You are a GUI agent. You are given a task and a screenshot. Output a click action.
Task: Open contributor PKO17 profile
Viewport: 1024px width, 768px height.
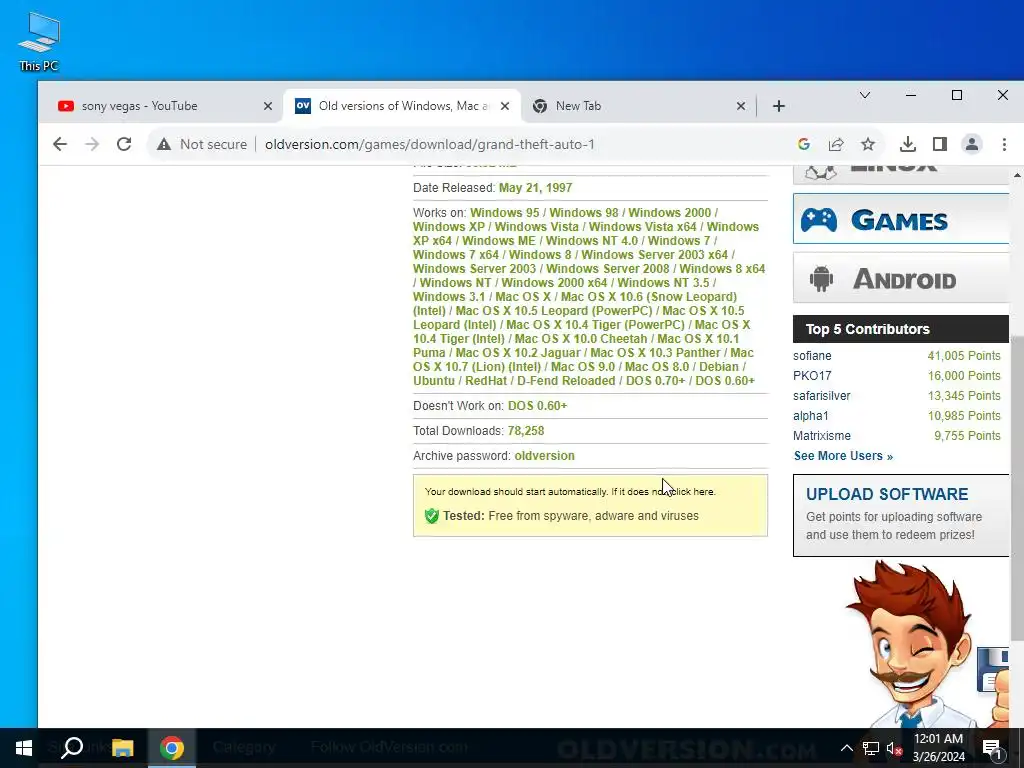[x=812, y=376]
